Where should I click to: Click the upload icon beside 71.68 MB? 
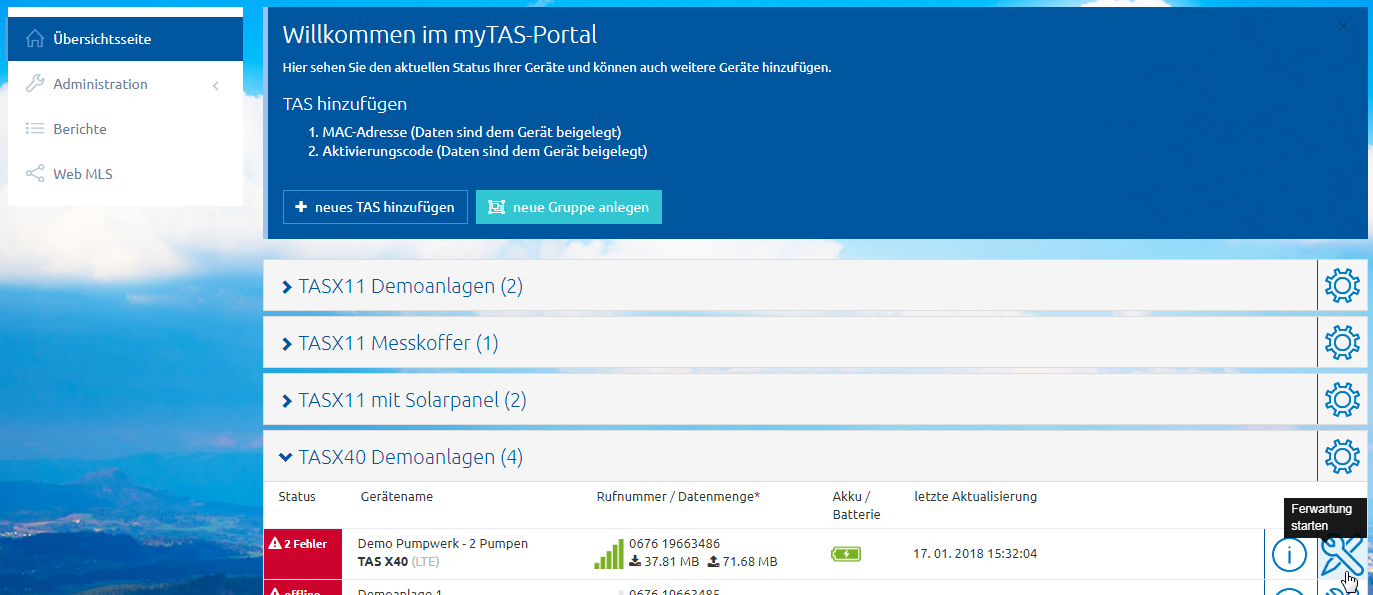point(714,562)
